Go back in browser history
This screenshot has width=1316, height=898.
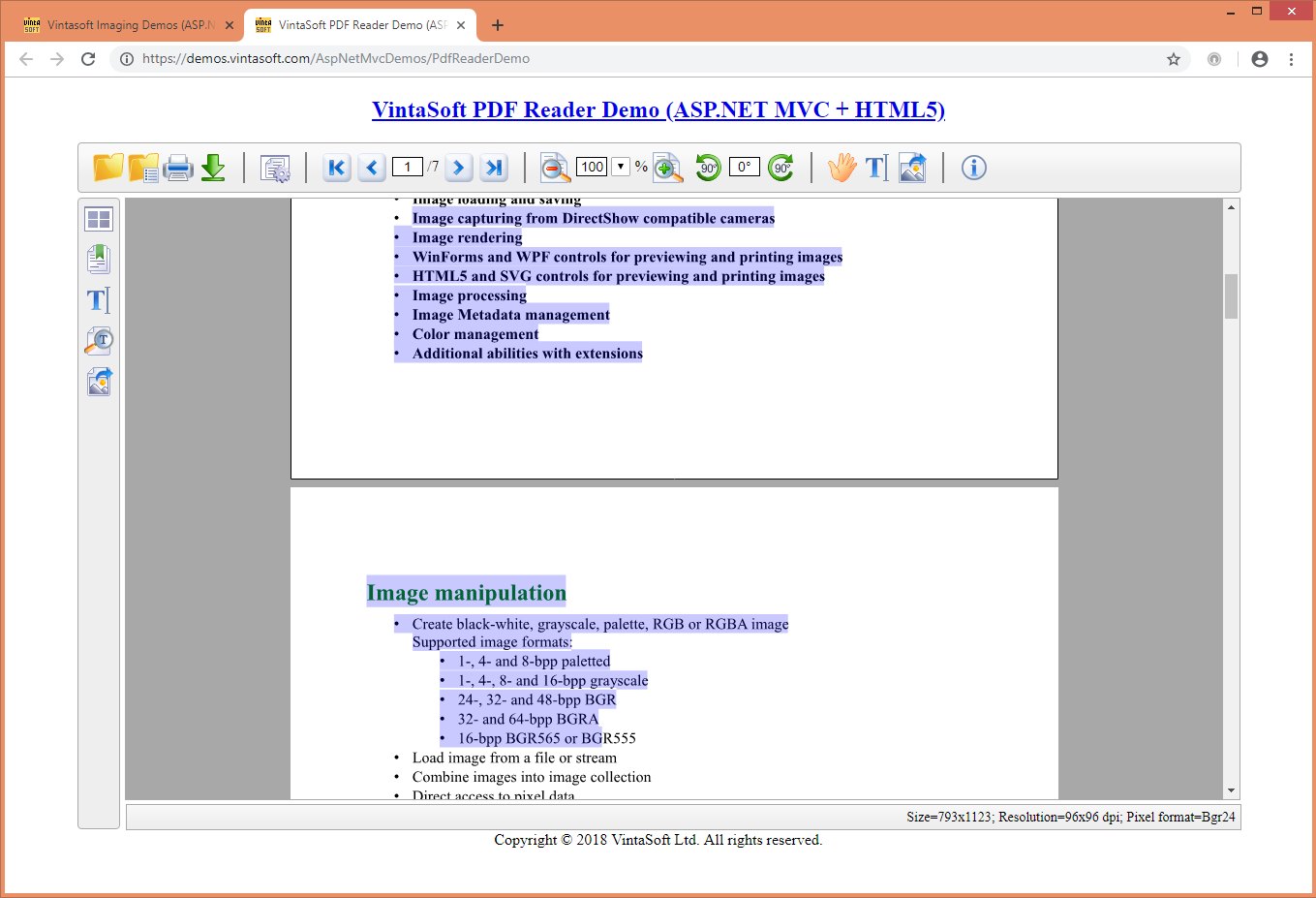[26, 59]
